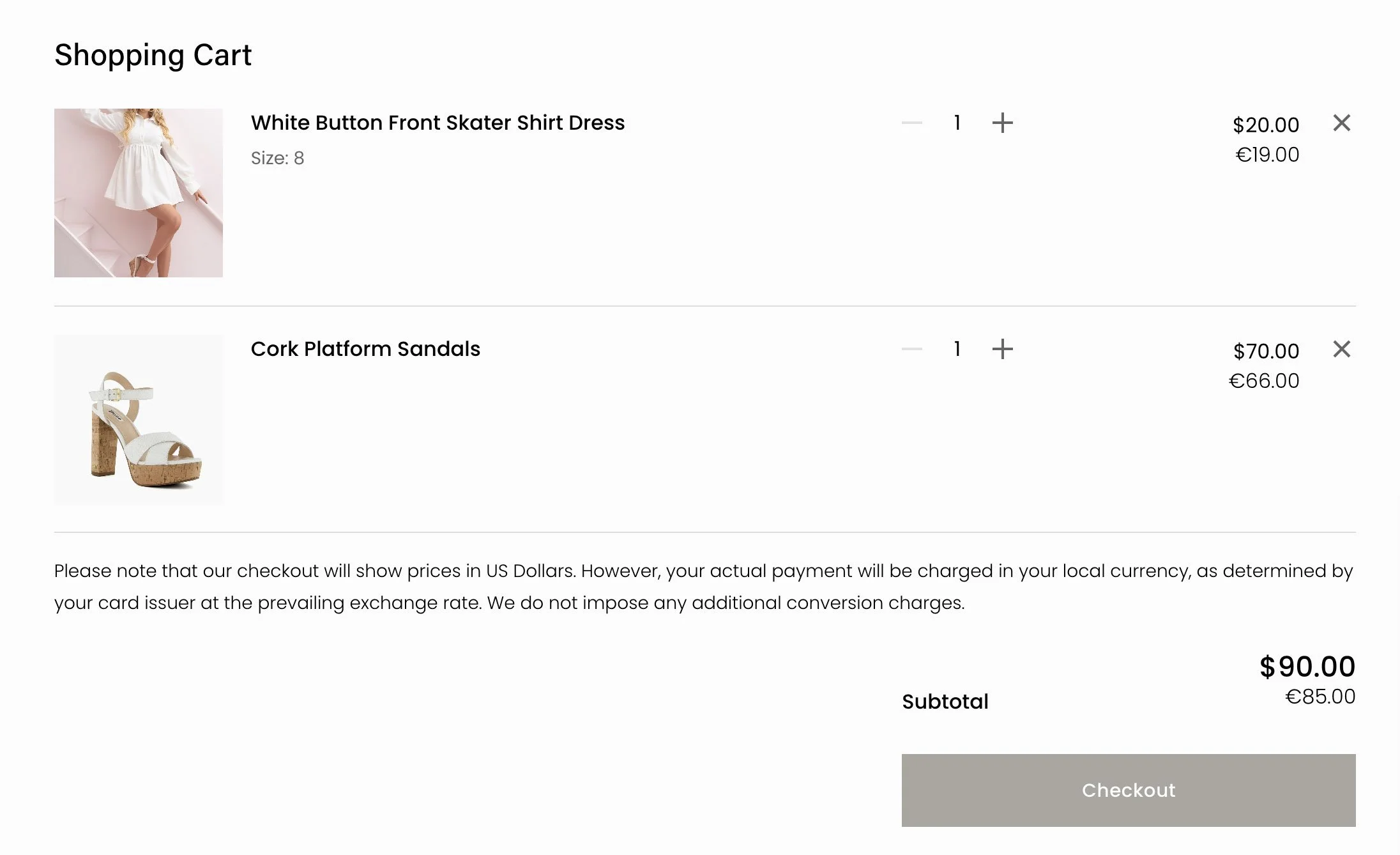Select the dress quantity number field

point(957,123)
